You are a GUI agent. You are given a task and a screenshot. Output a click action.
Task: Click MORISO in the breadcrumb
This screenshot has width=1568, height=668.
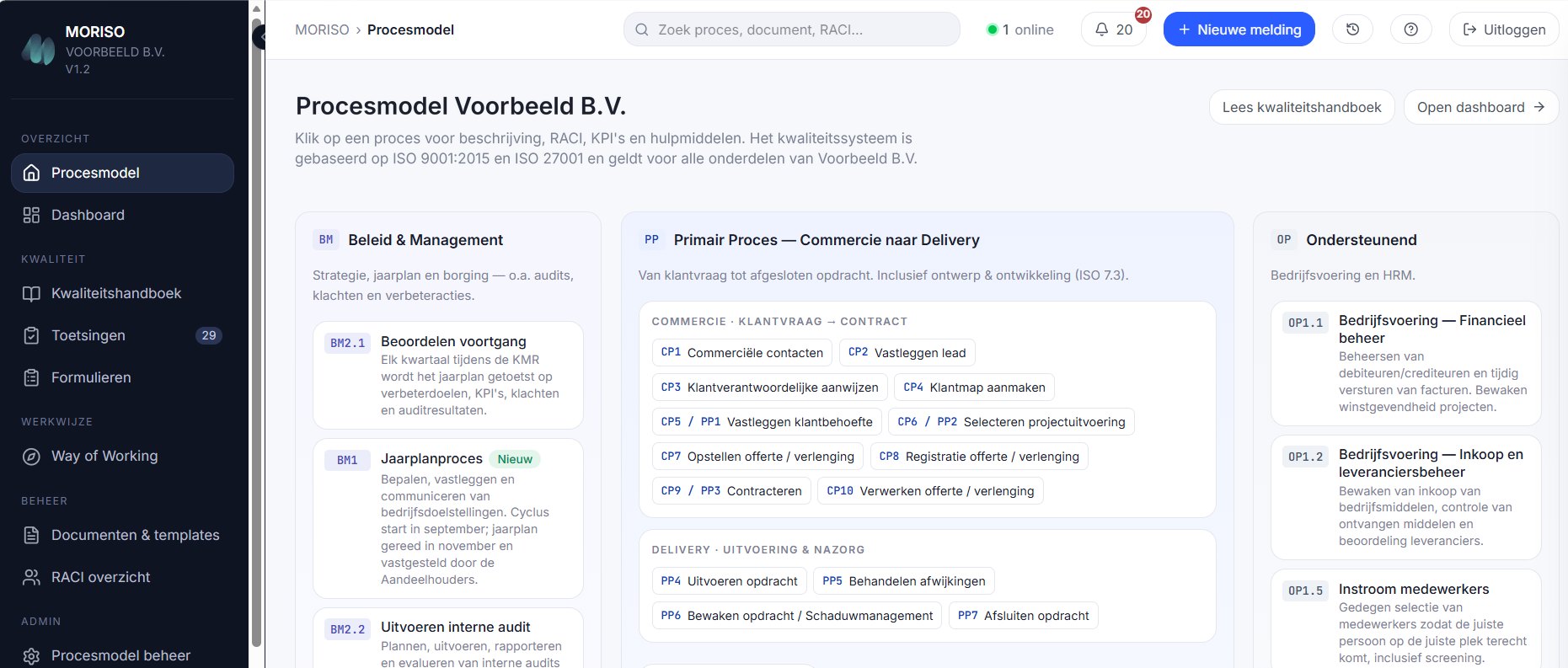tap(322, 29)
